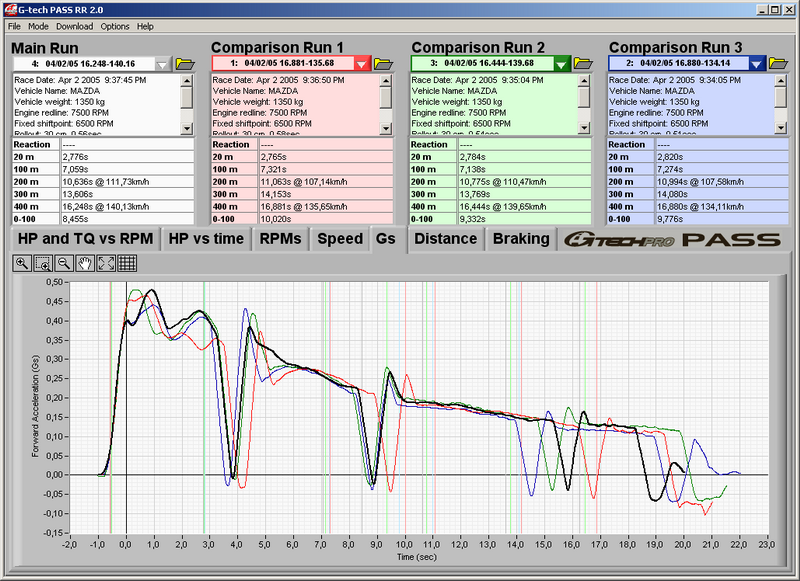800x581 pixels.
Task: Click the scroll-down arrow in Comparison Run 1 details
Action: pyautogui.click(x=386, y=128)
